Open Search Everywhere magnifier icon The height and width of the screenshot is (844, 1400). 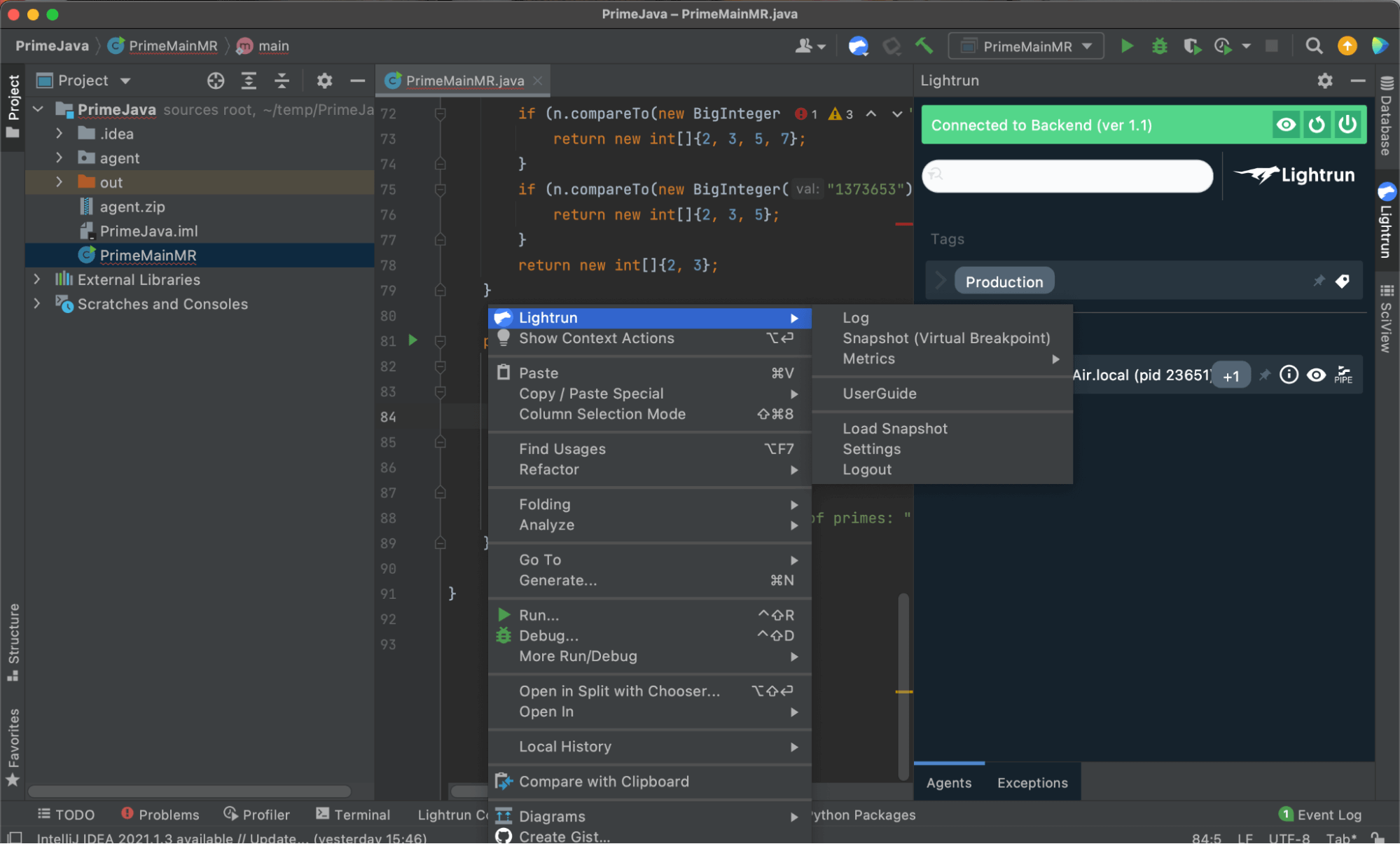(x=1314, y=46)
